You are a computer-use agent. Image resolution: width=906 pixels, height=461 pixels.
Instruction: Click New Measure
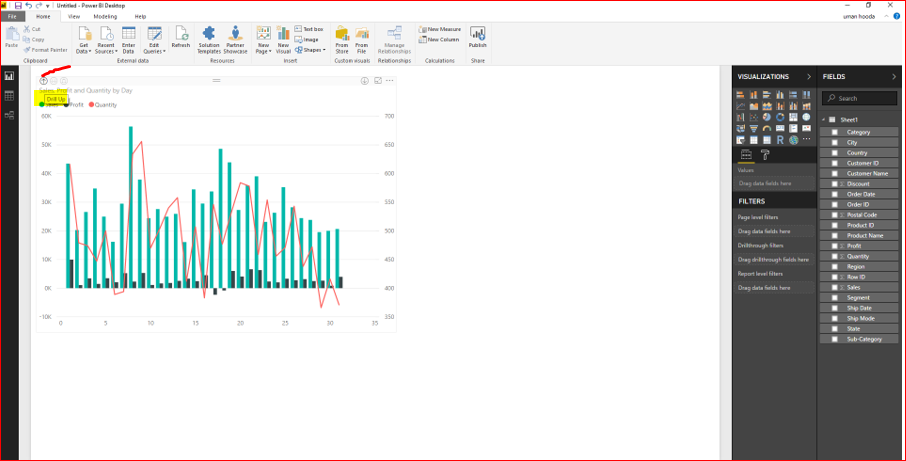pos(440,29)
